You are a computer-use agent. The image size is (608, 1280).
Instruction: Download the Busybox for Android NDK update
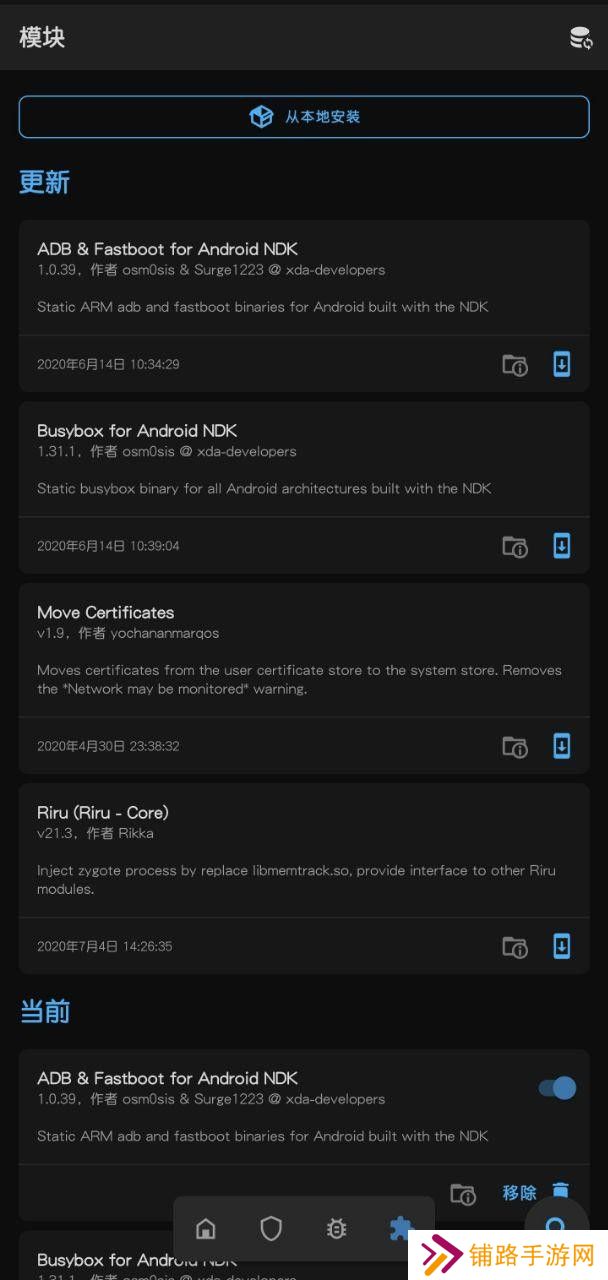[x=562, y=546]
